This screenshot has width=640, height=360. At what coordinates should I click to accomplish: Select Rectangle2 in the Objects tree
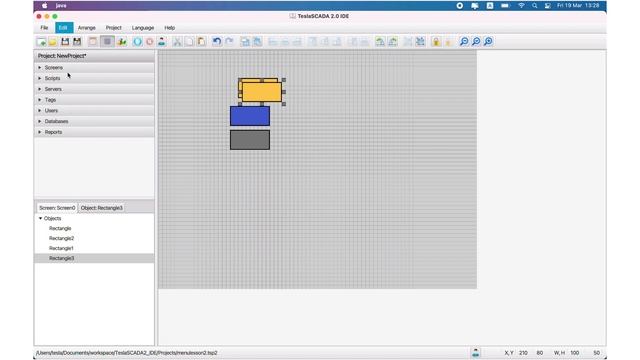click(62, 238)
